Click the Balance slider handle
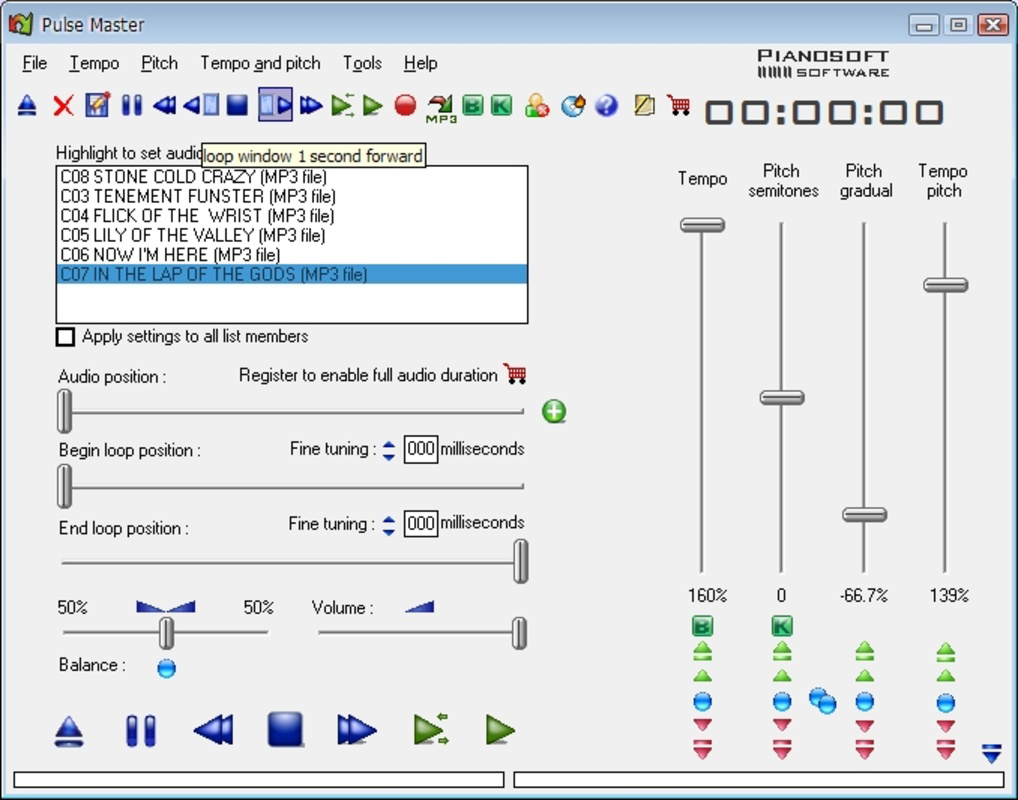 (x=166, y=633)
